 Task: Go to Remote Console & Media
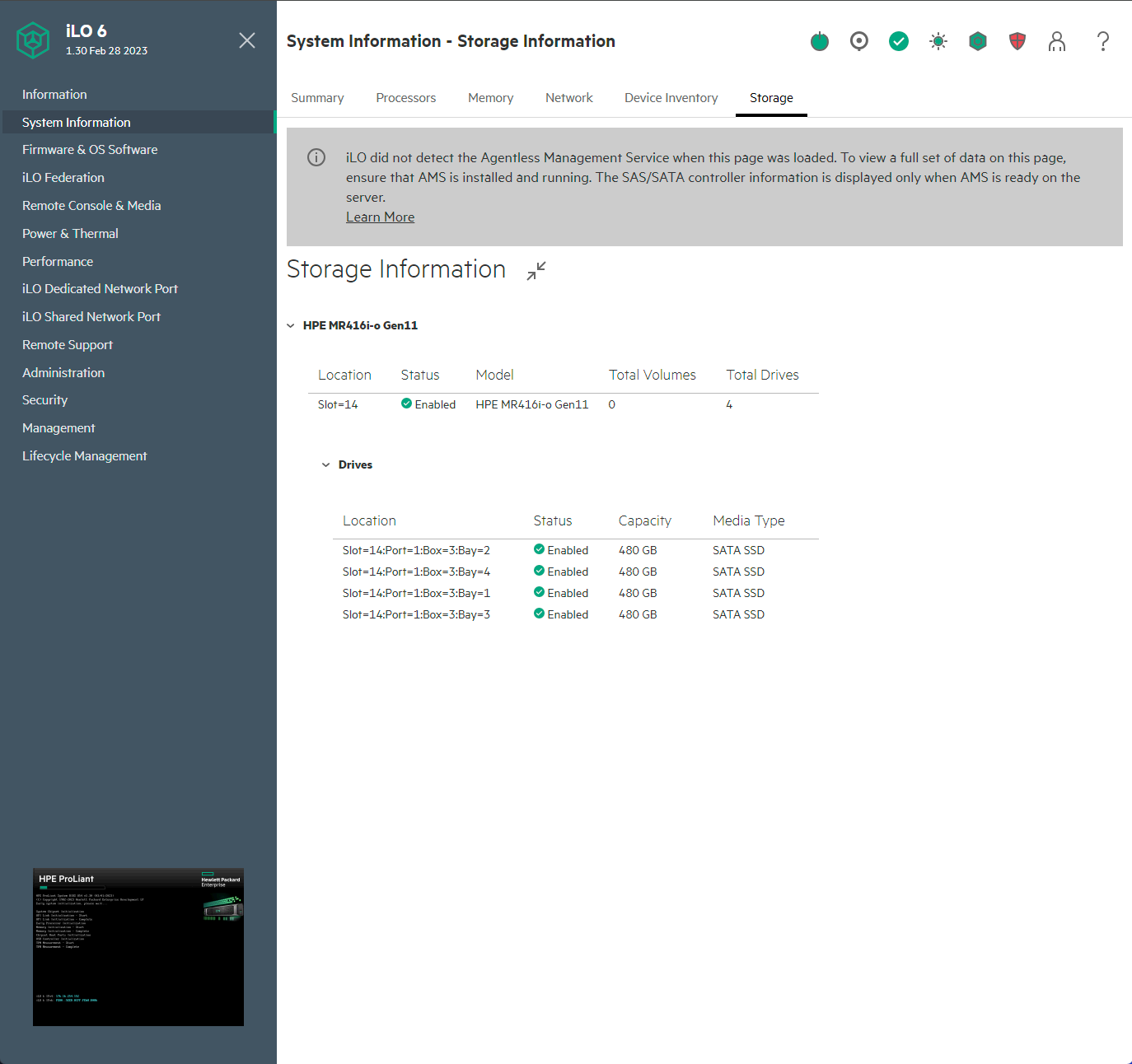coord(91,206)
